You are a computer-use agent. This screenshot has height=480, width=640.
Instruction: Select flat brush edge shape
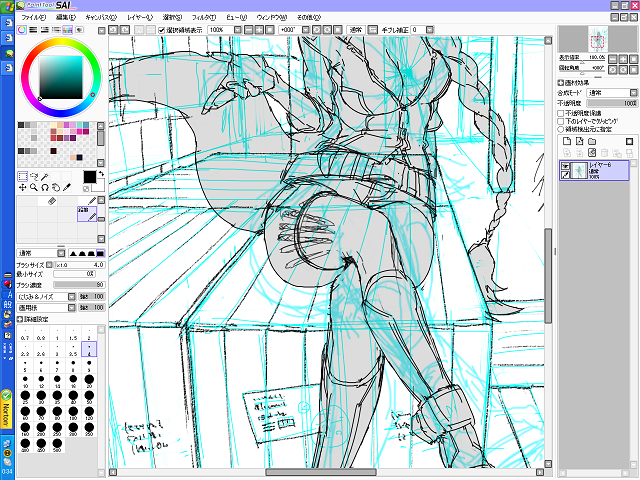click(x=100, y=253)
